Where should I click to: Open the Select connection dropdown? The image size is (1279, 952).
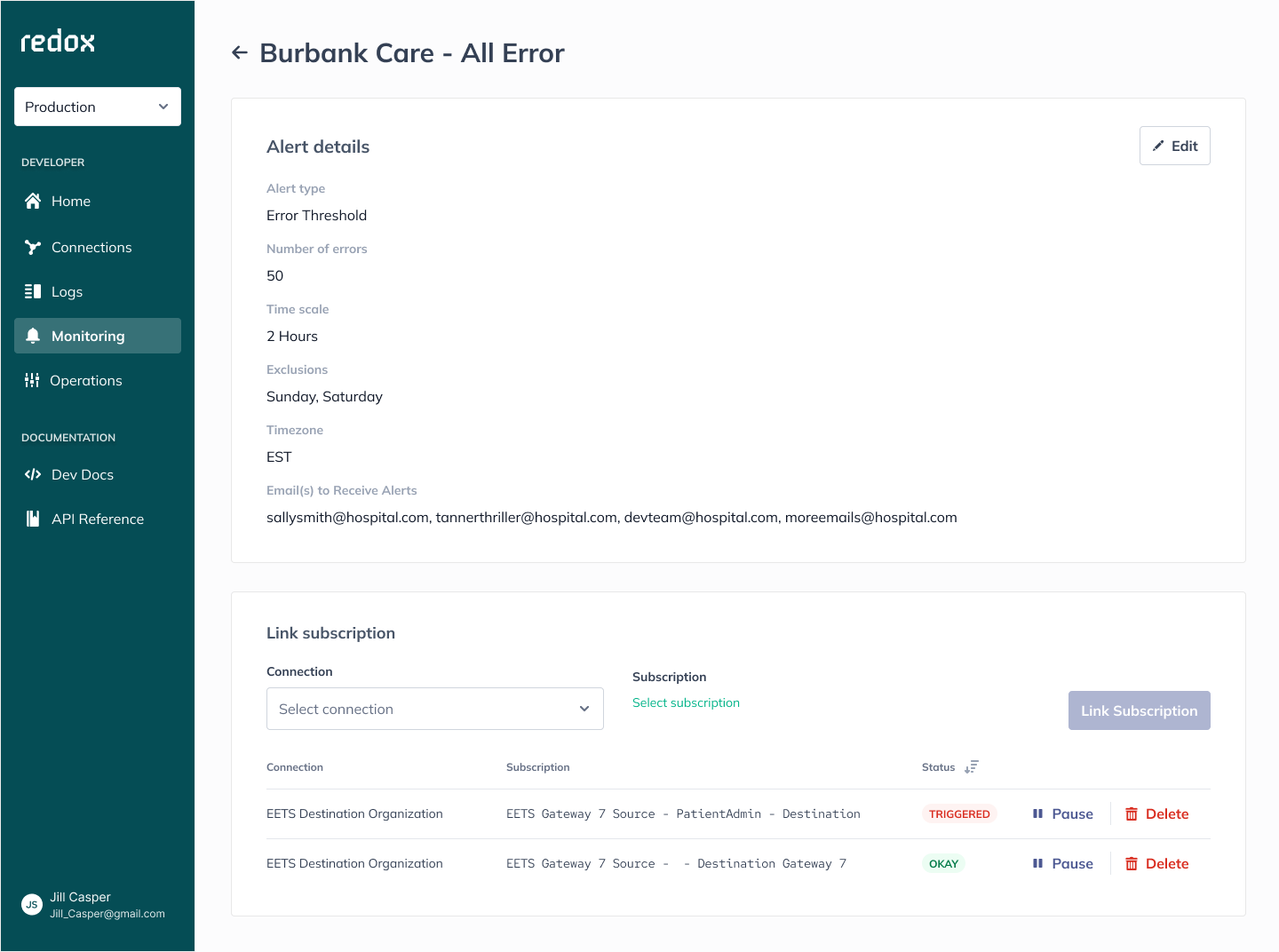point(435,709)
